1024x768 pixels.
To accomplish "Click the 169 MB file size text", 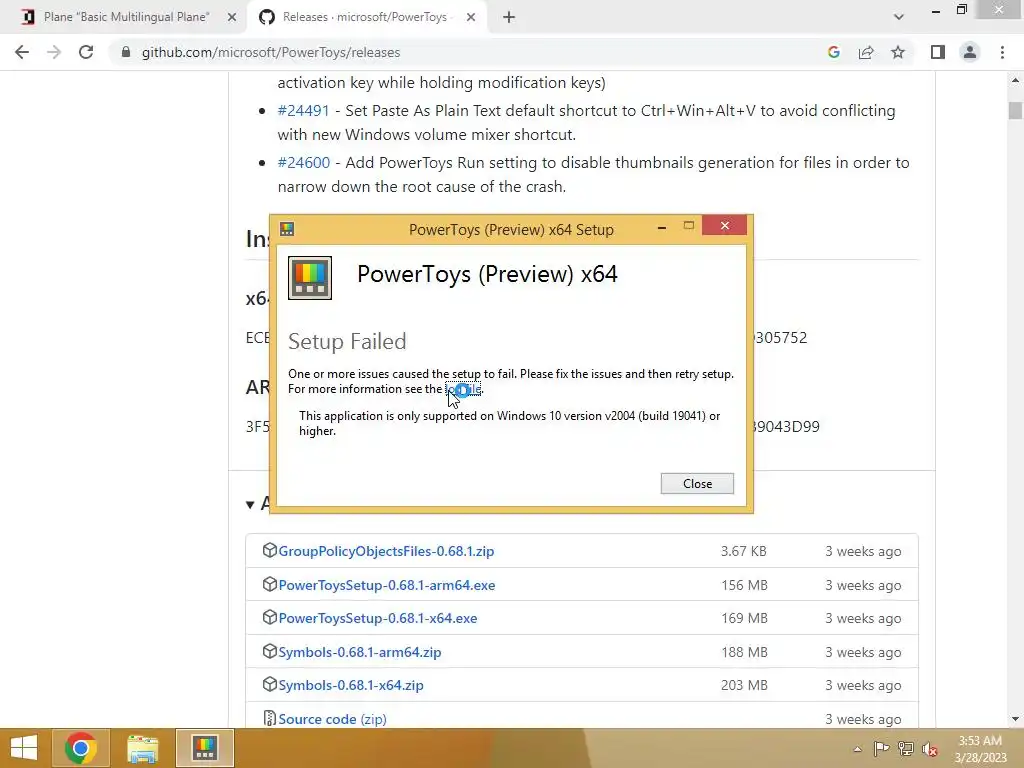I will coord(744,618).
